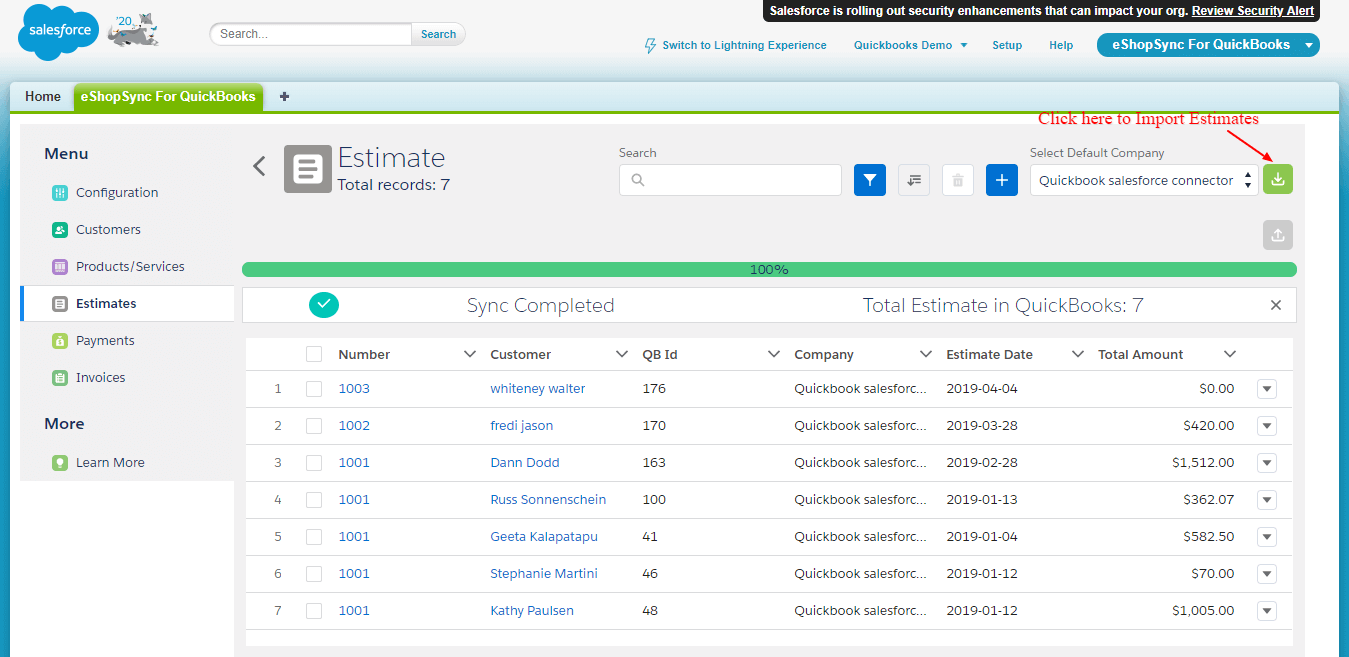Dismiss the Sync Completed banner
The height and width of the screenshot is (657, 1349).
click(x=1275, y=305)
